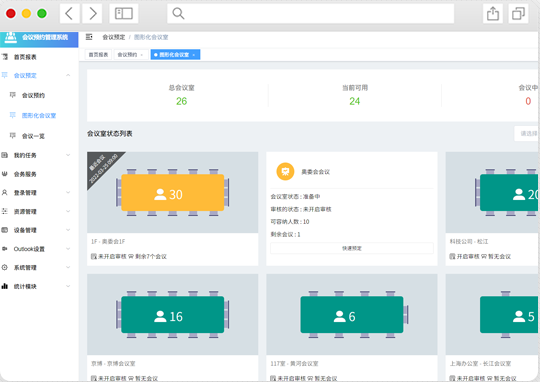The width and height of the screenshot is (540, 382).
Task: Select the yellow 30-person meeting room thumbnail
Action: tap(173, 192)
